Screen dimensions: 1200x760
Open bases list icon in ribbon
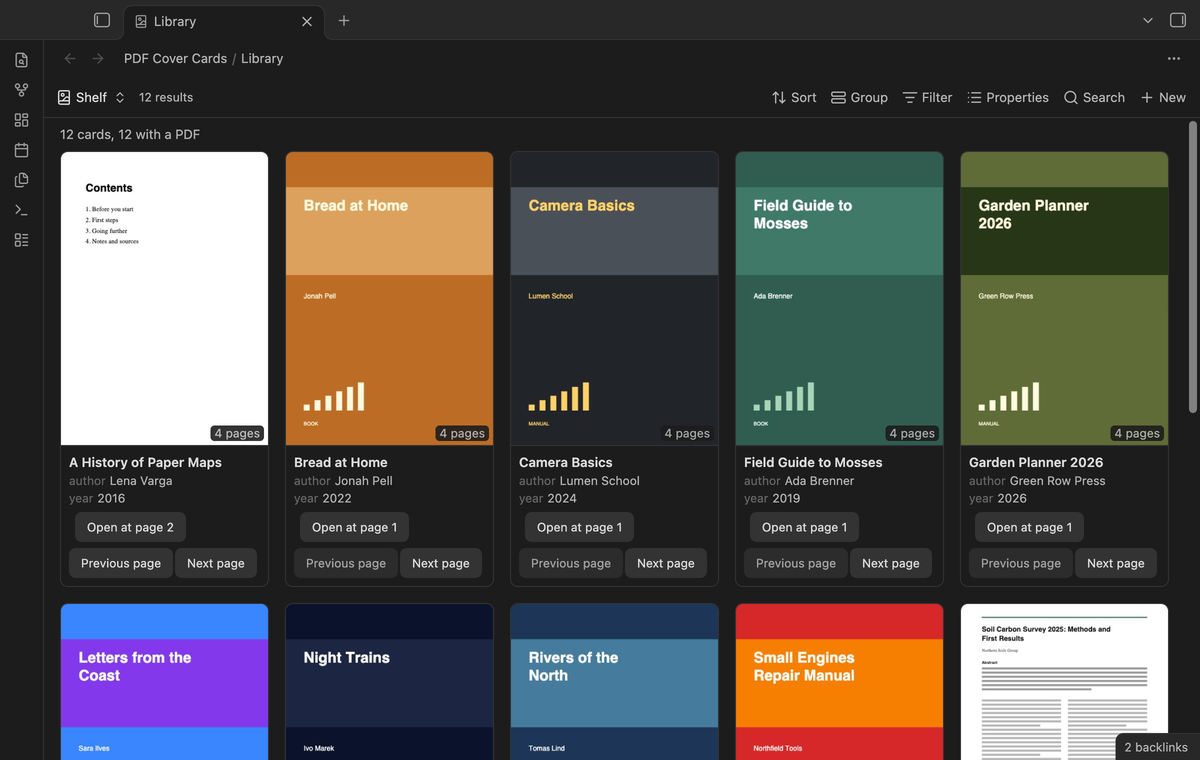tap(21, 240)
